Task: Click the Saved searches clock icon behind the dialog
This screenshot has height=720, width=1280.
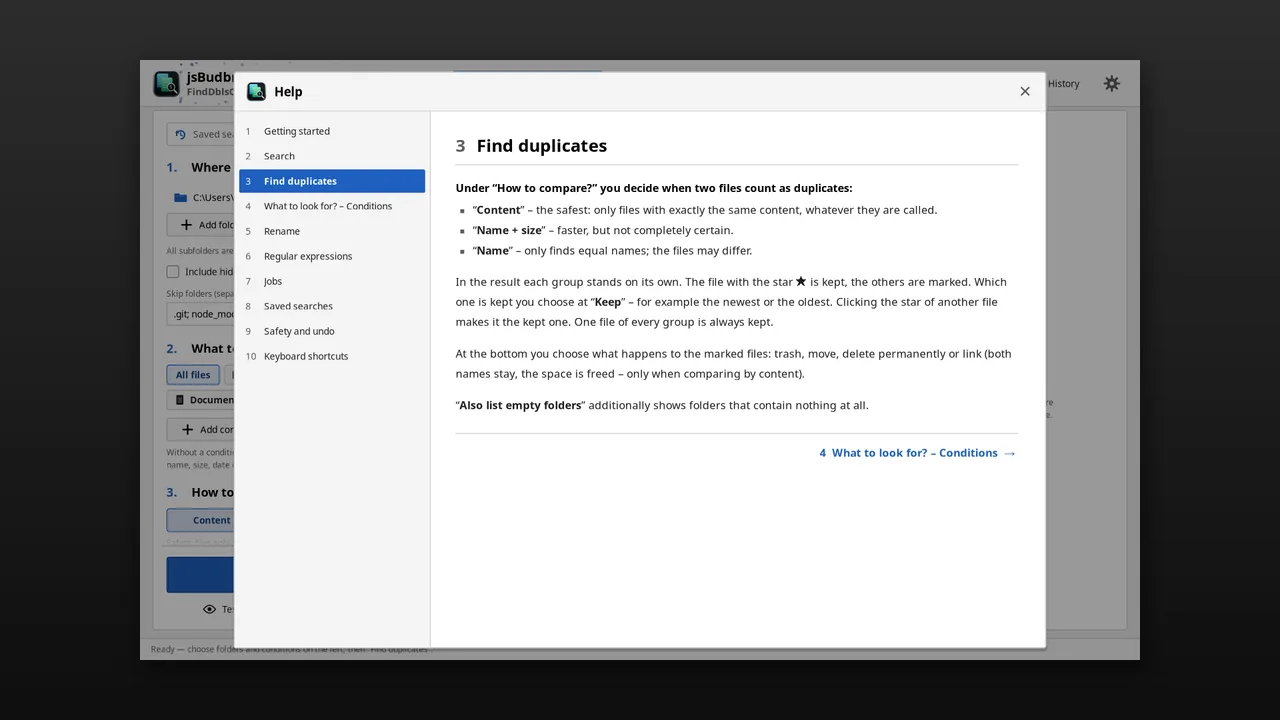Action: (x=180, y=134)
